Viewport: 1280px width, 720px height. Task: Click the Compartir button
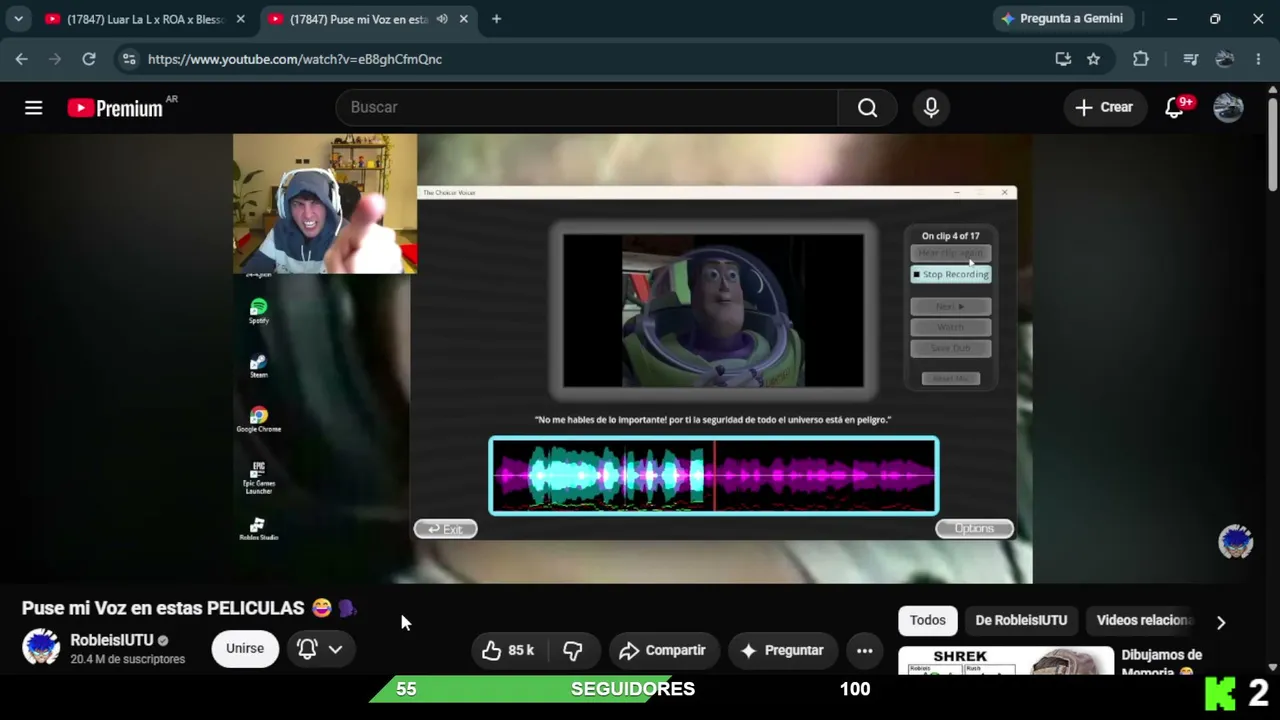(664, 650)
